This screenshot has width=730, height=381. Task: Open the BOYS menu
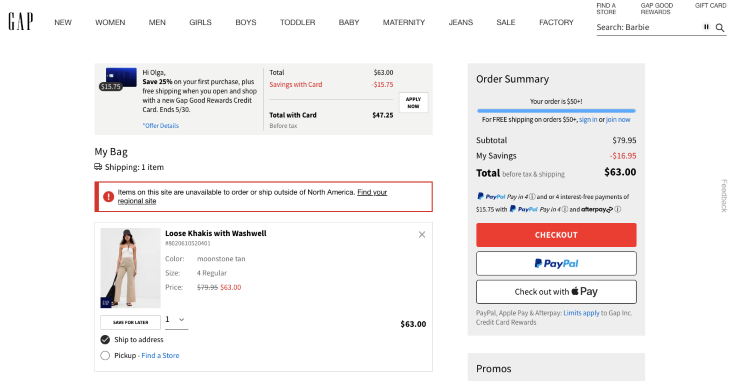(x=246, y=22)
